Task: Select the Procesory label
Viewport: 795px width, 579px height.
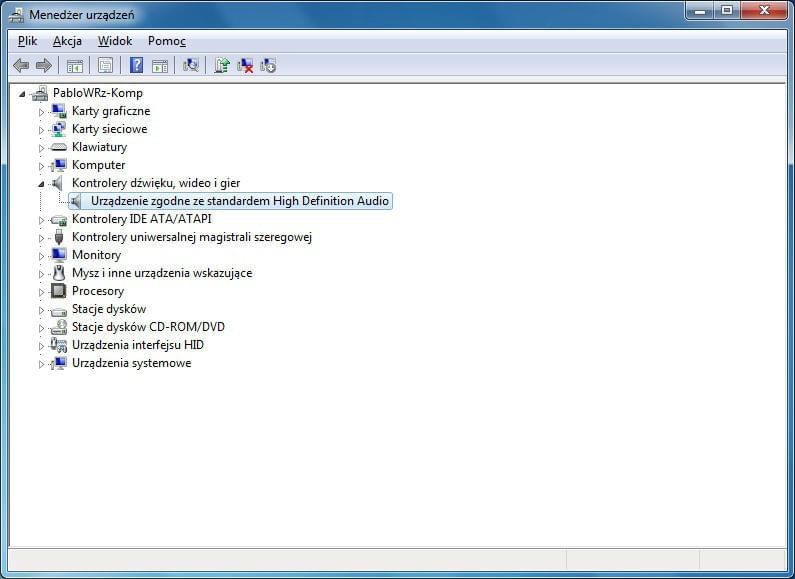Action: click(x=98, y=291)
